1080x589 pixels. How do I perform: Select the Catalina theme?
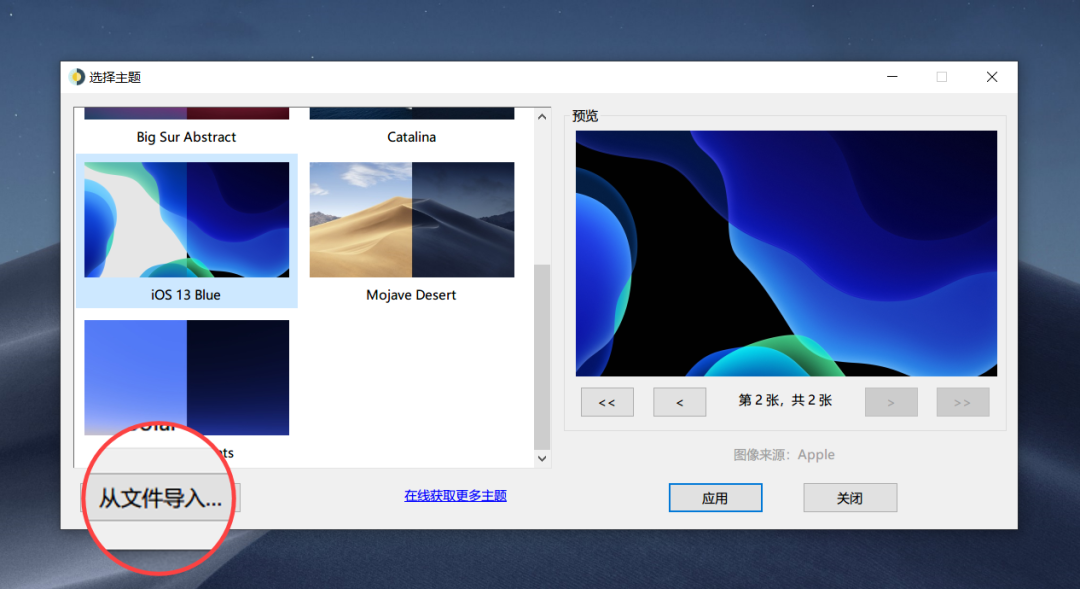411,137
